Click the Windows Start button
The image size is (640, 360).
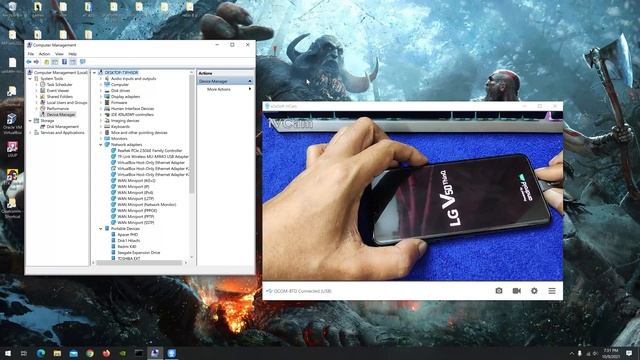pyautogui.click(x=8, y=353)
